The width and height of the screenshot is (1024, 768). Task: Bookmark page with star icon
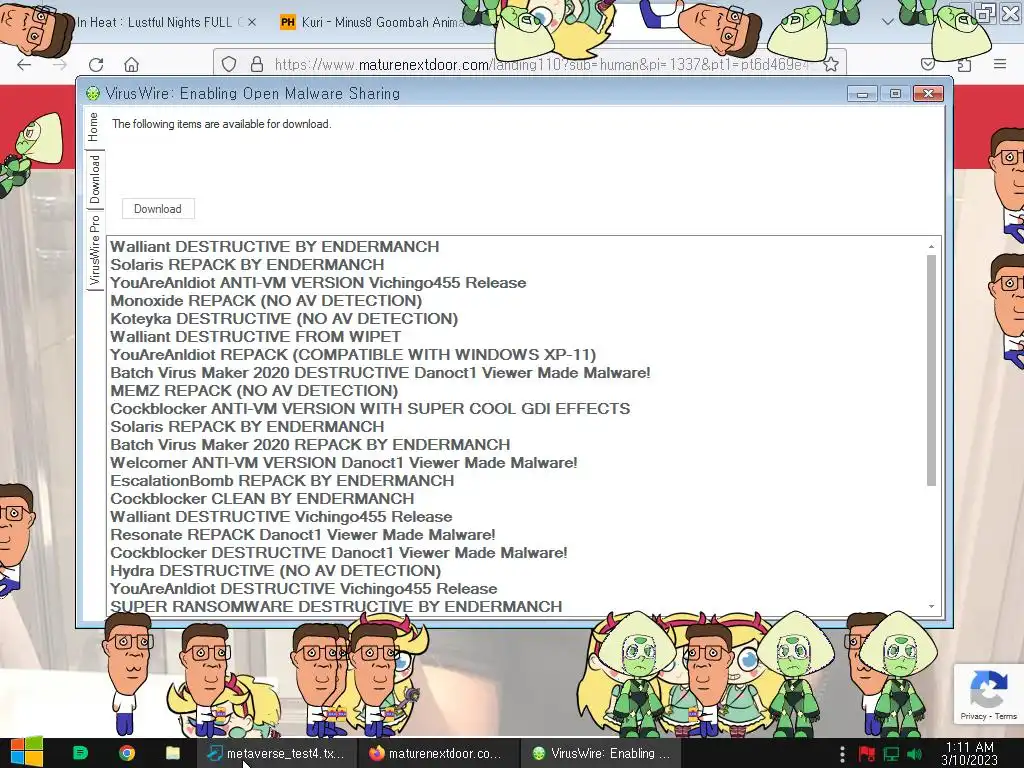[831, 64]
